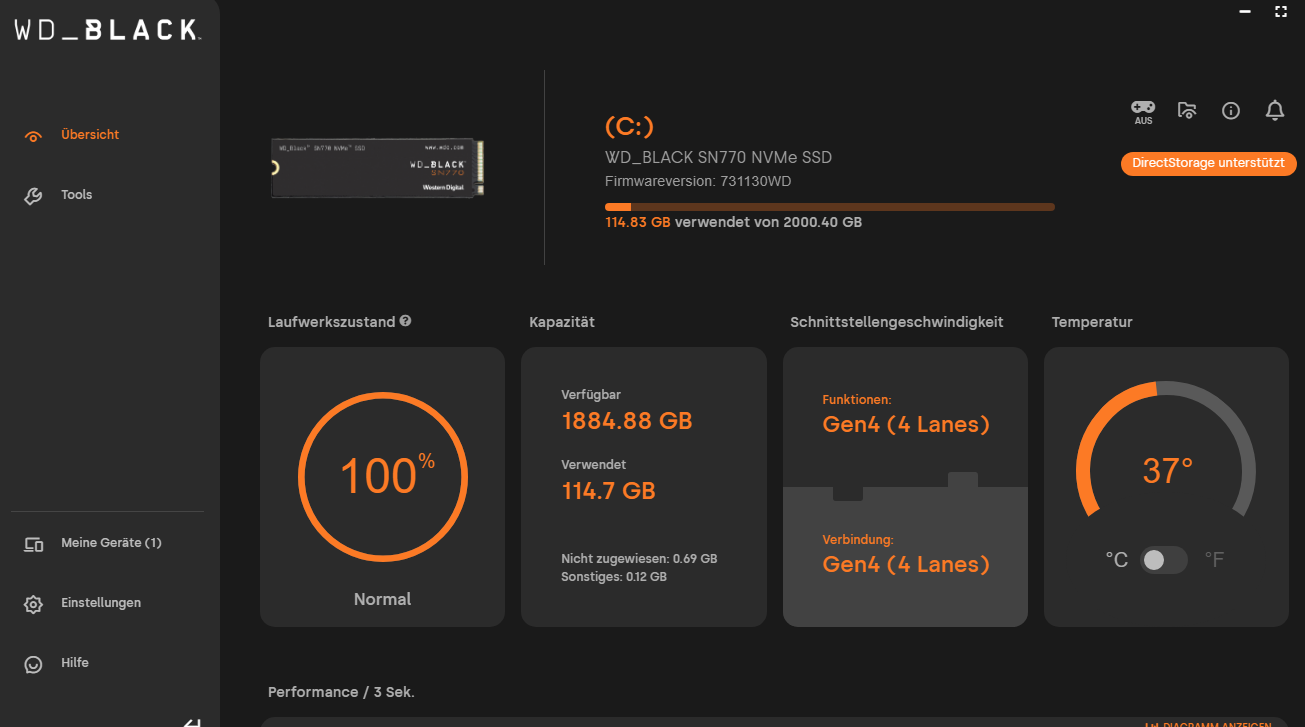Open the drive info circle icon

point(1231,111)
